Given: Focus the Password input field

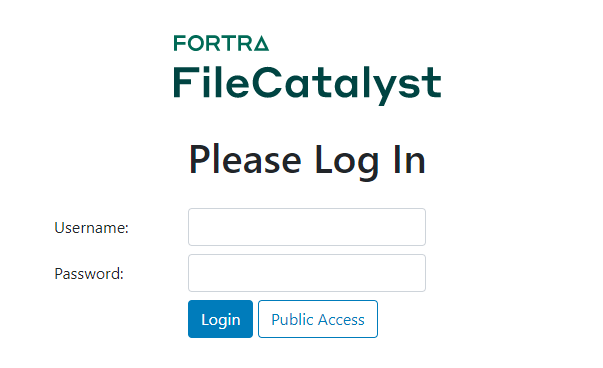Looking at the screenshot, I should 306,273.
